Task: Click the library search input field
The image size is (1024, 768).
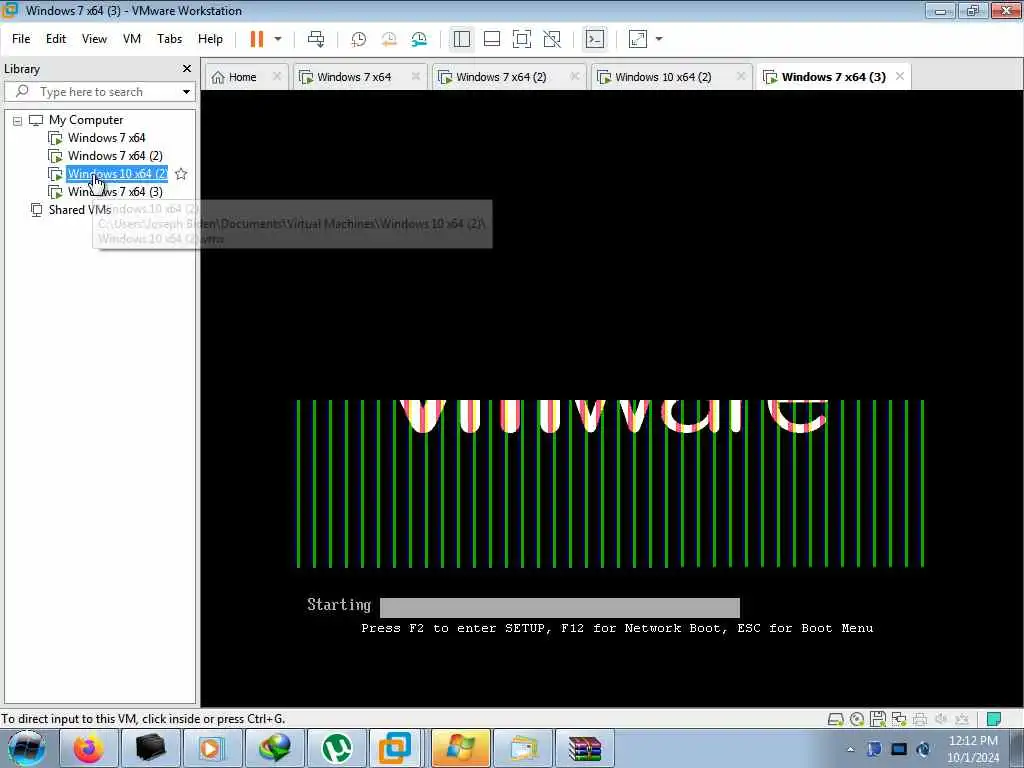Action: 98,92
